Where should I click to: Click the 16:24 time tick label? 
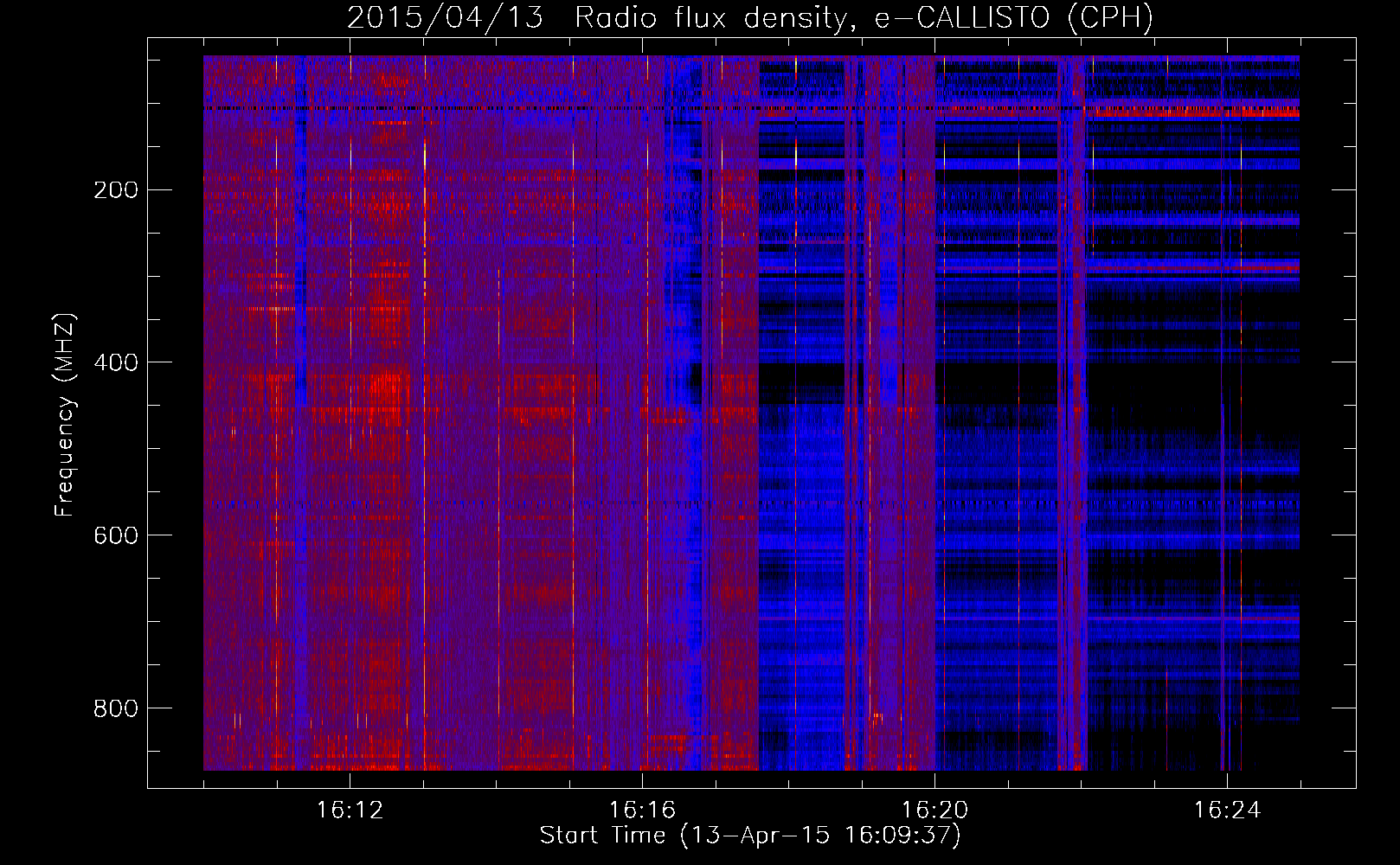pos(1227,811)
